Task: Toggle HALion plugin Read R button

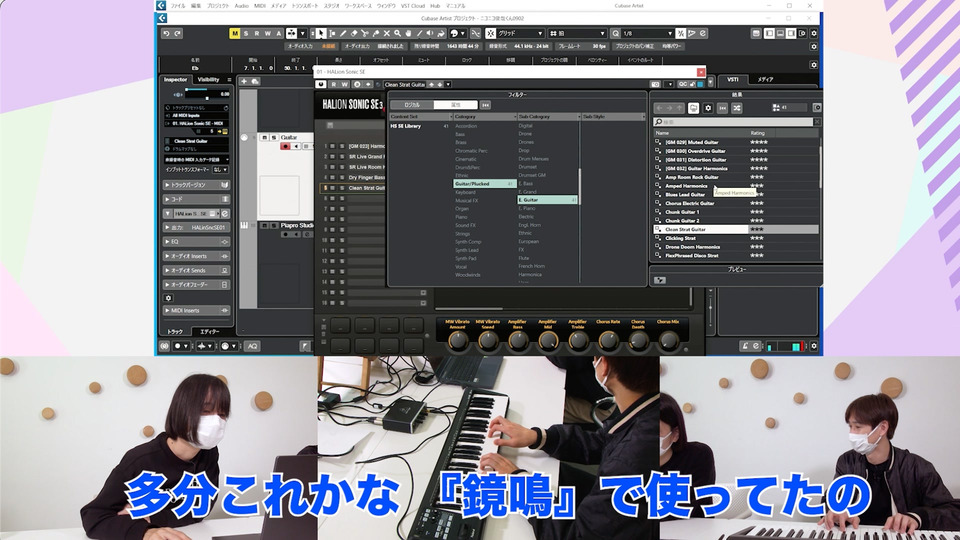Action: coord(334,84)
